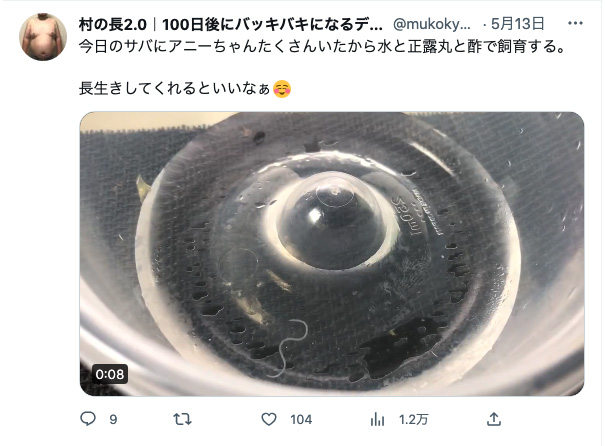Click the tweet text mentioning 正露丸
Viewport: 605px width, 446px height.
coord(323,47)
